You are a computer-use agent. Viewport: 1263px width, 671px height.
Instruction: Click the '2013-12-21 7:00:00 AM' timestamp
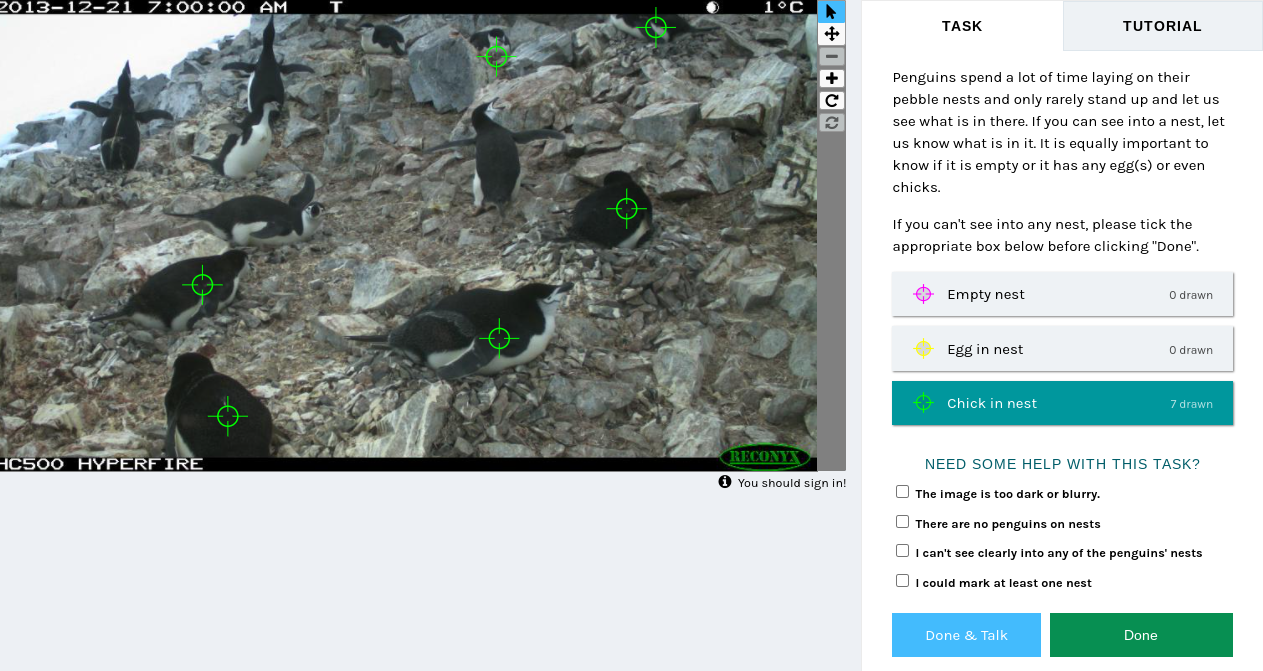[x=146, y=7]
